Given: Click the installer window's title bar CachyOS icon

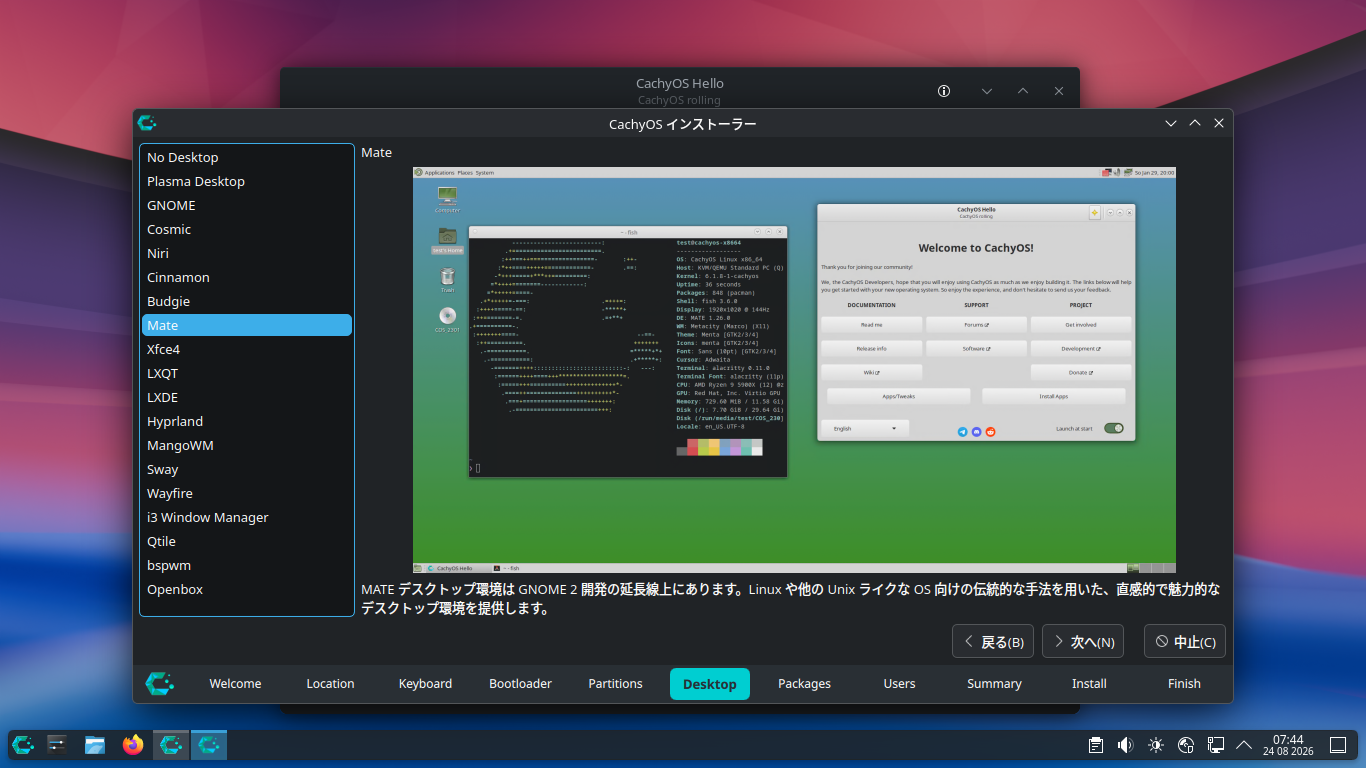Looking at the screenshot, I should coord(147,123).
